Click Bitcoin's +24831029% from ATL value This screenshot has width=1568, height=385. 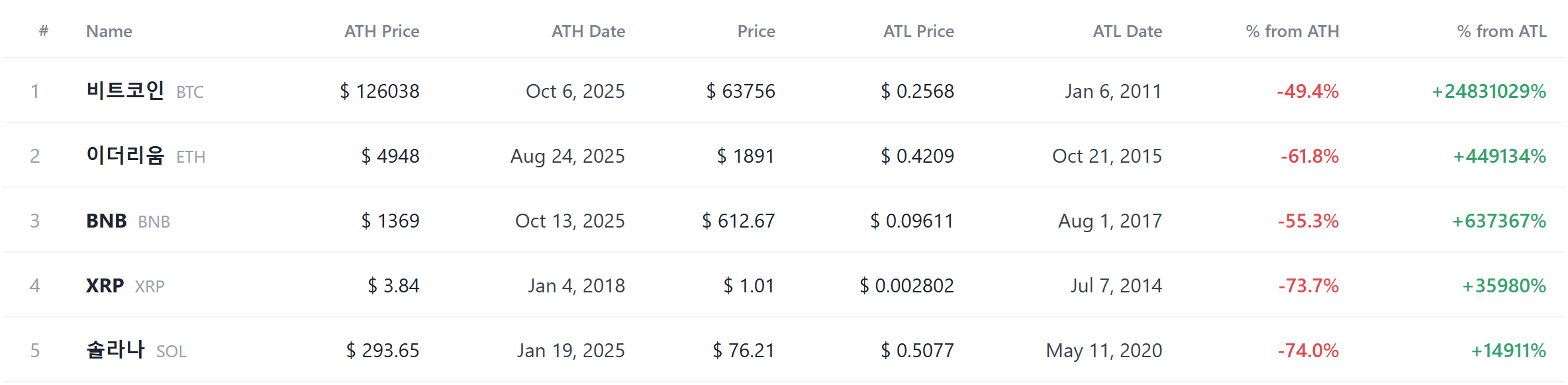click(x=1489, y=91)
